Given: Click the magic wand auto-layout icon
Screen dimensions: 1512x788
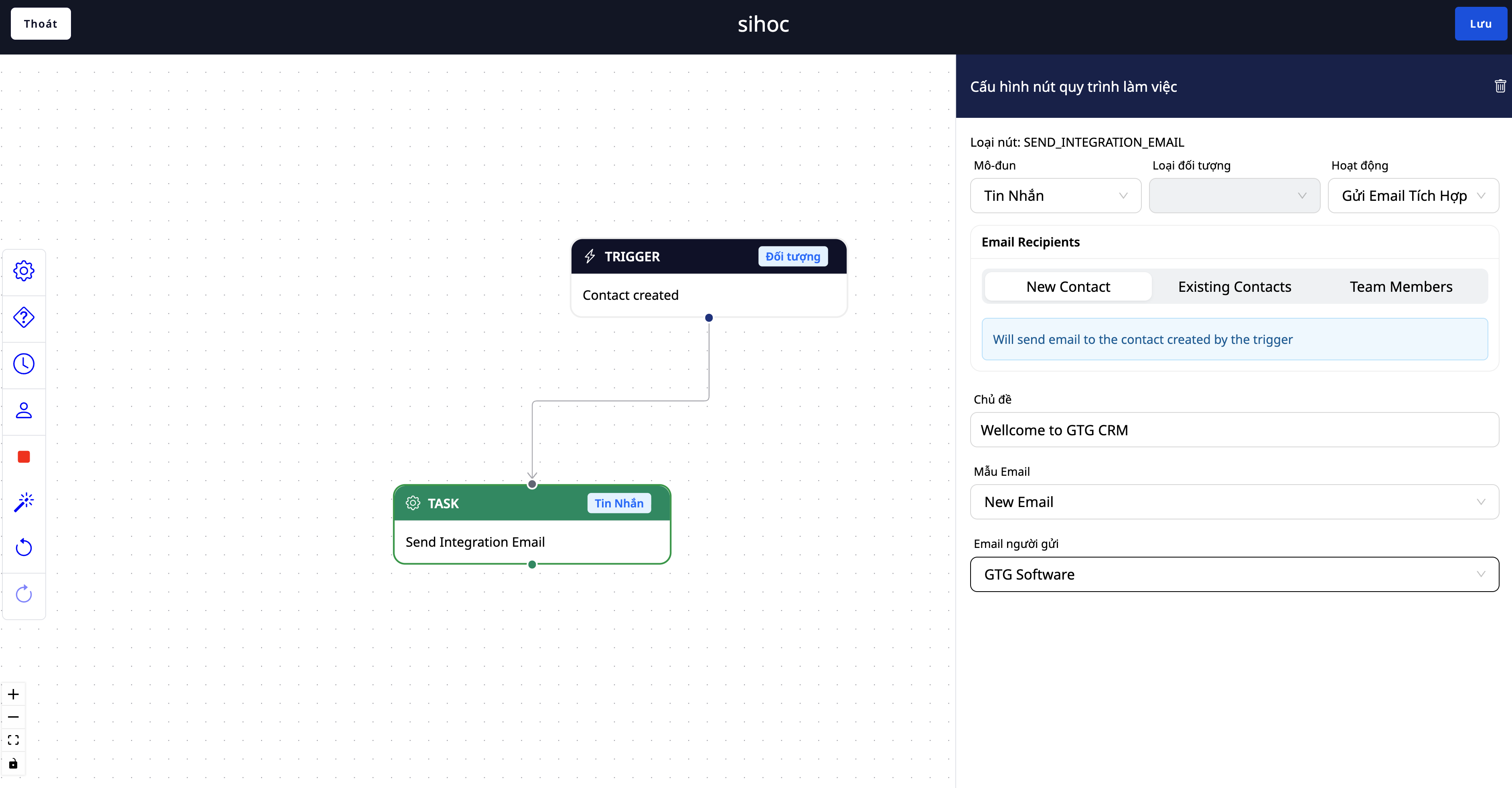Looking at the screenshot, I should point(24,502).
